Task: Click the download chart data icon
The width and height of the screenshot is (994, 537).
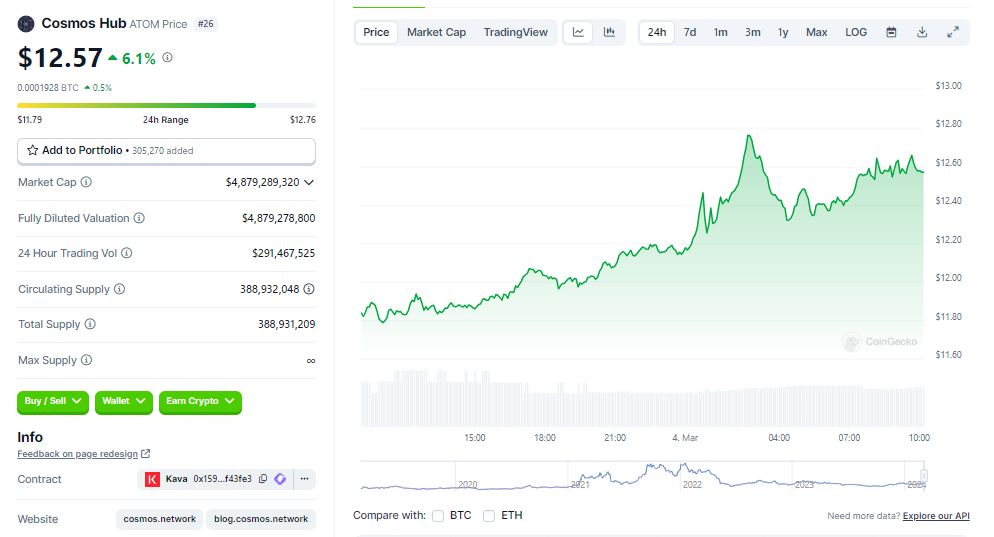Action: (922, 32)
